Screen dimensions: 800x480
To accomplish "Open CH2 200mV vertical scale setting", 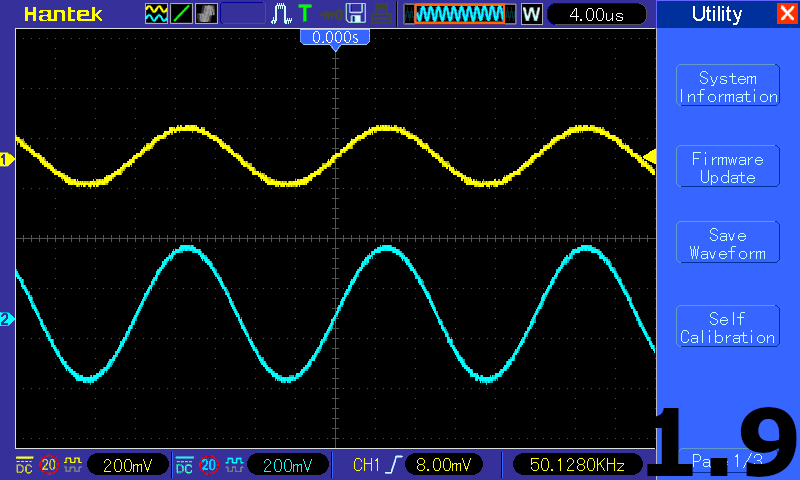I will (x=288, y=465).
